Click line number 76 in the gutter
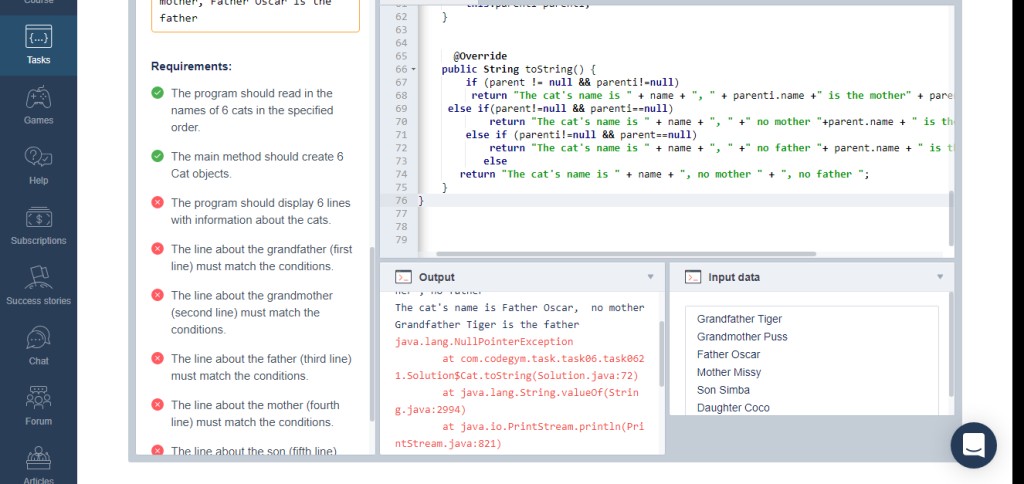The width and height of the screenshot is (1024, 484). pos(401,201)
